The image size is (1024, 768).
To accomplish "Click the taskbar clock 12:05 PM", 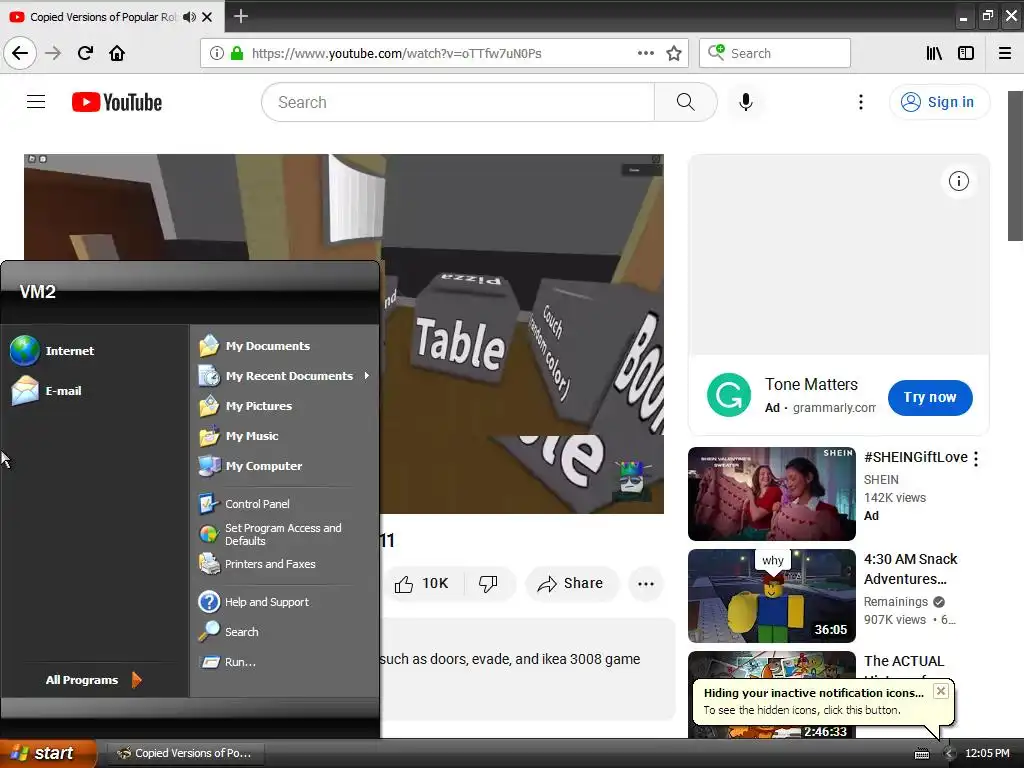I will point(987,754).
